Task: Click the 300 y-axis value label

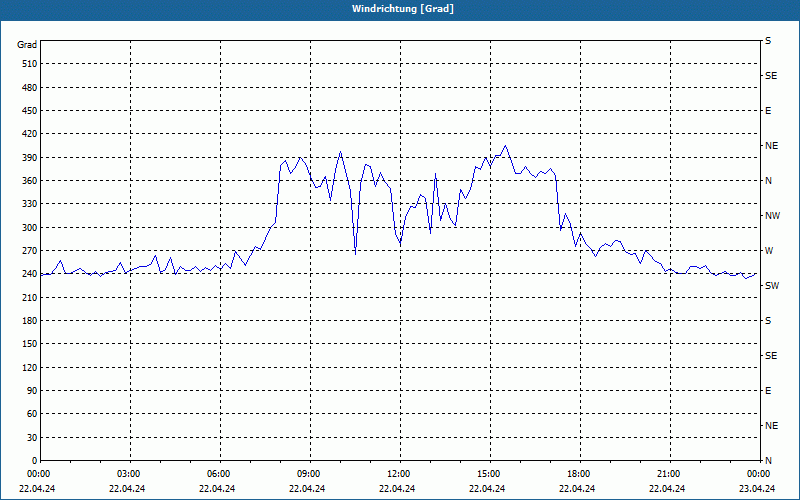Action: pyautogui.click(x=28, y=227)
